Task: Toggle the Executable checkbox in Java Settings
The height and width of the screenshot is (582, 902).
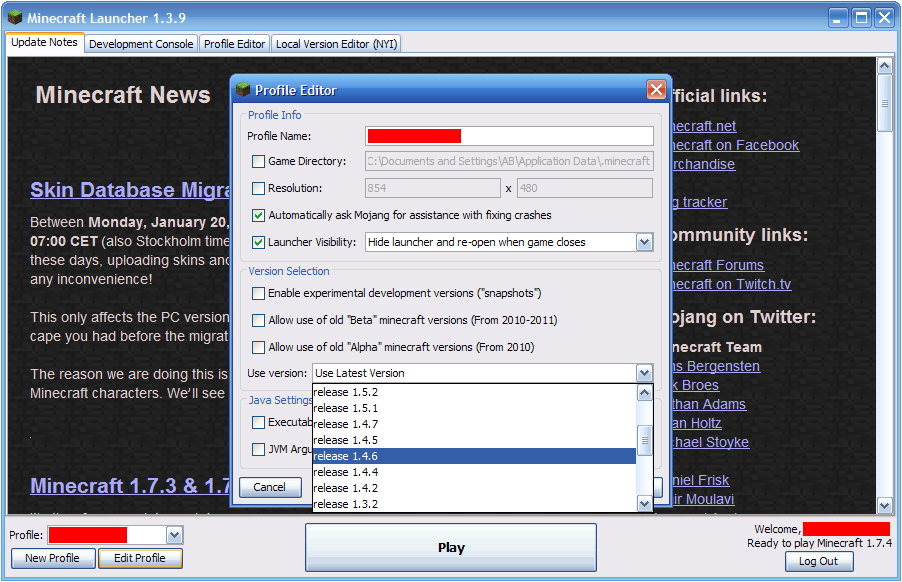Action: pos(258,423)
